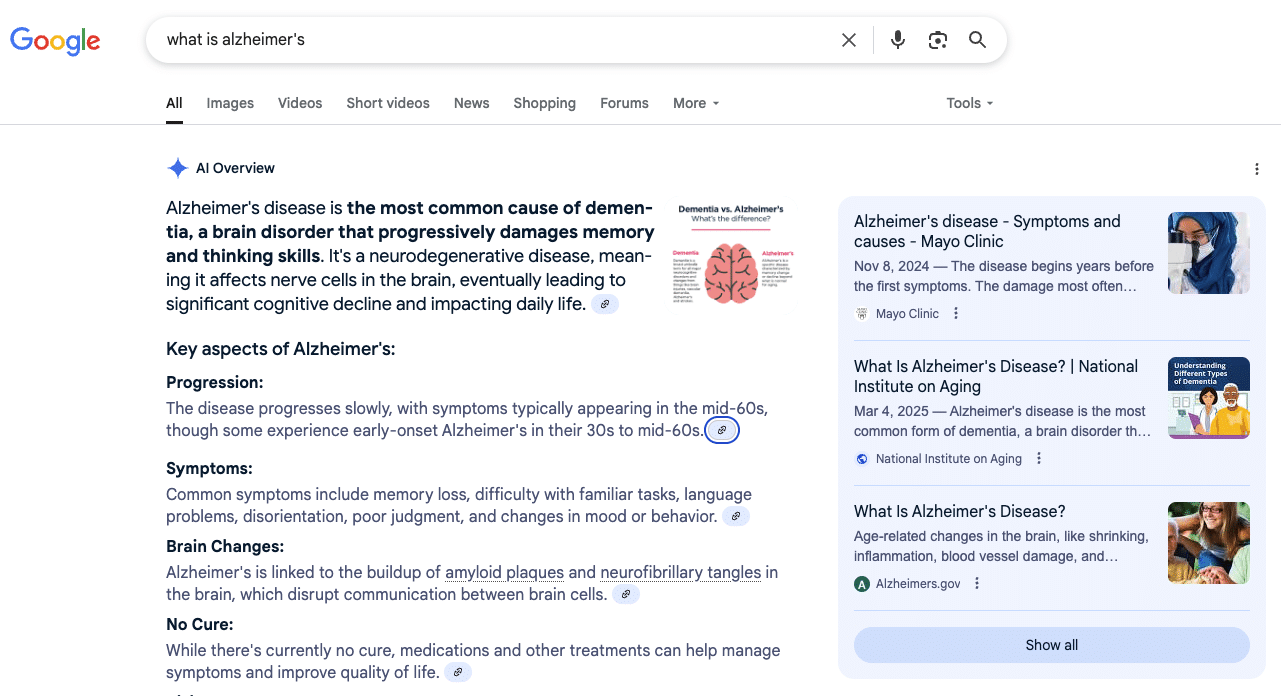Viewport: 1281px width, 696px height.
Task: Open 'What Is Alzheimer's Disease? | National Institute on Aging'
Action: [996, 376]
